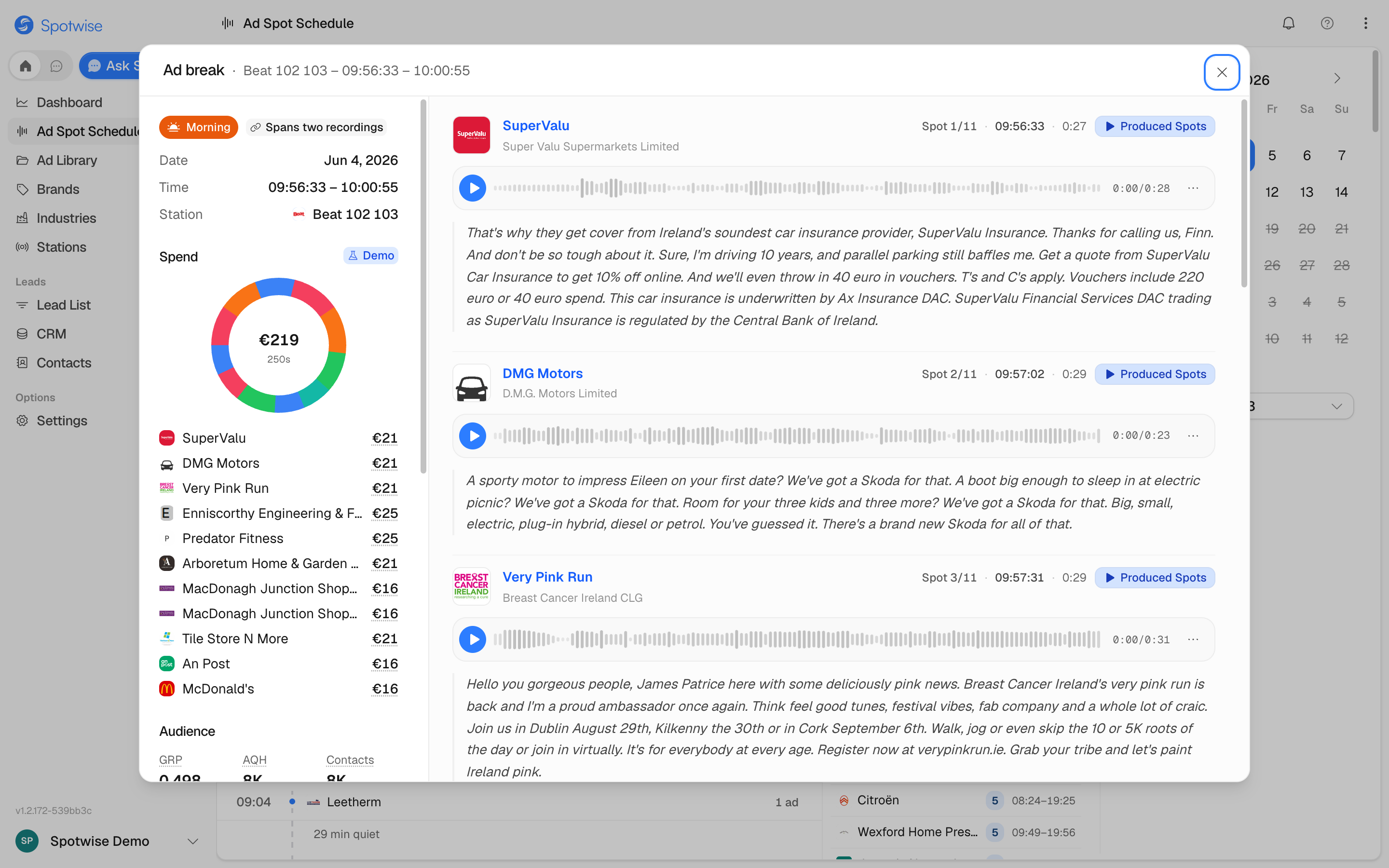Open the DMG Motors brand link
This screenshot has width=1389, height=868.
click(543, 374)
